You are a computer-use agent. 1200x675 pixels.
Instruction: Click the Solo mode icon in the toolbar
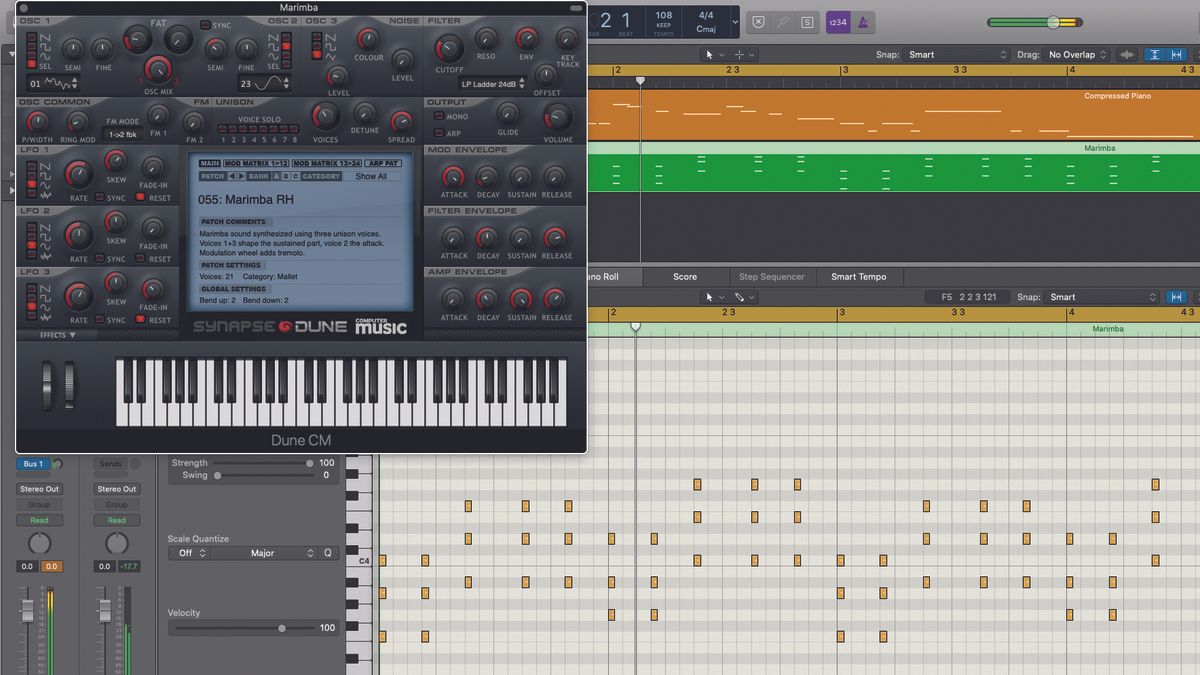click(x=808, y=21)
